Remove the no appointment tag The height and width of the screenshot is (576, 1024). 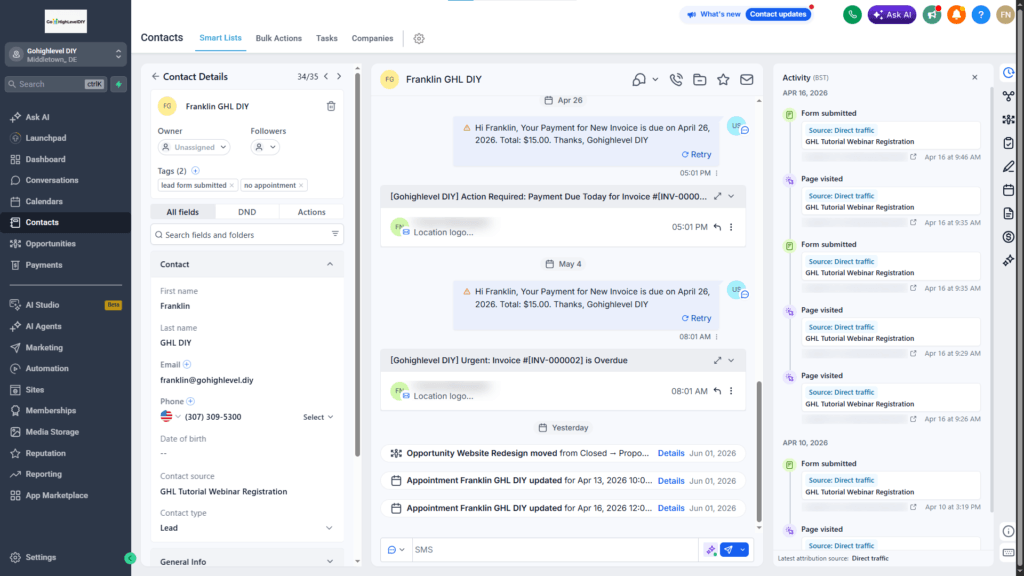point(301,185)
